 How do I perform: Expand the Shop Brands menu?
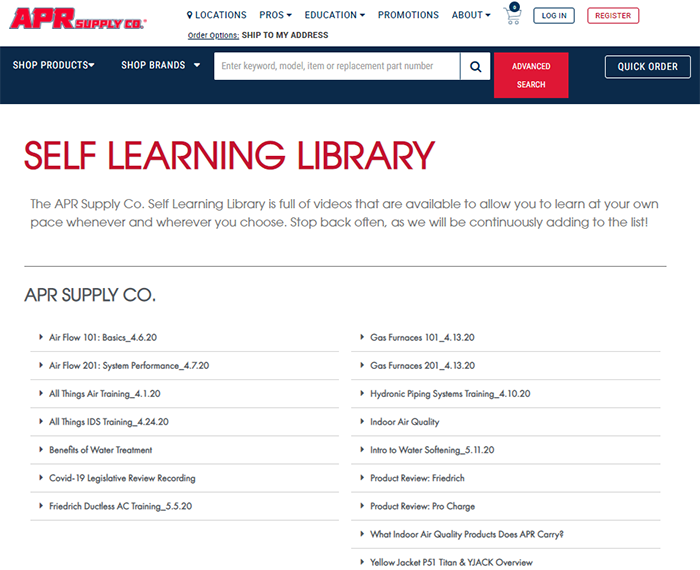[x=160, y=65]
